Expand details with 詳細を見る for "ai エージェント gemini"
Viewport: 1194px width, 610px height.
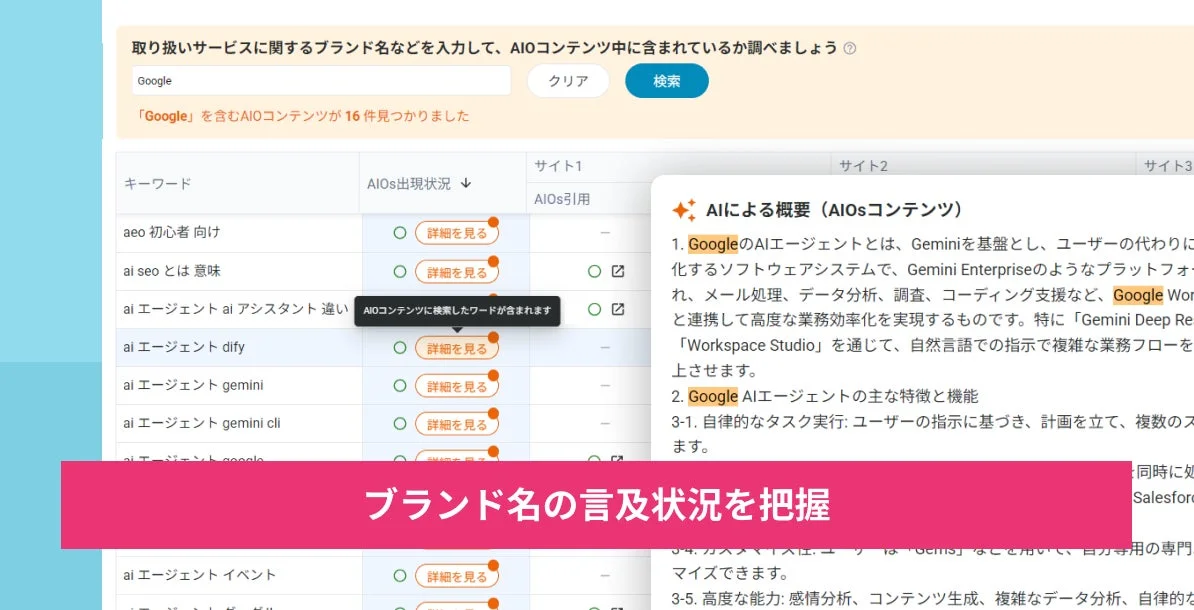click(x=458, y=385)
